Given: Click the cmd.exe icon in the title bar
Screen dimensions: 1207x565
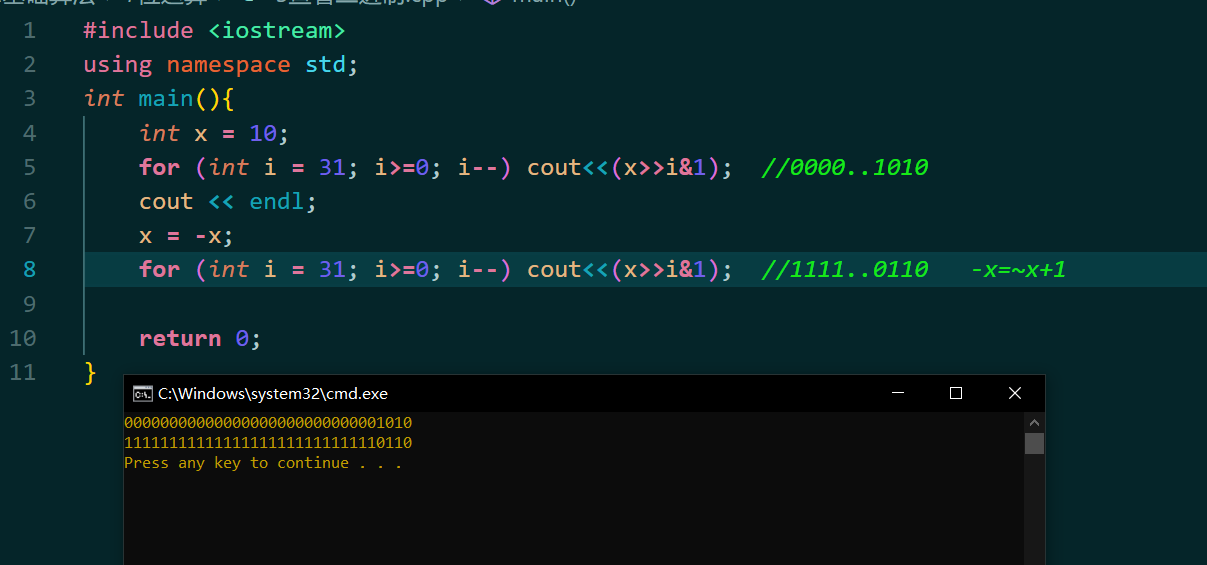Looking at the screenshot, I should pyautogui.click(x=142, y=394).
